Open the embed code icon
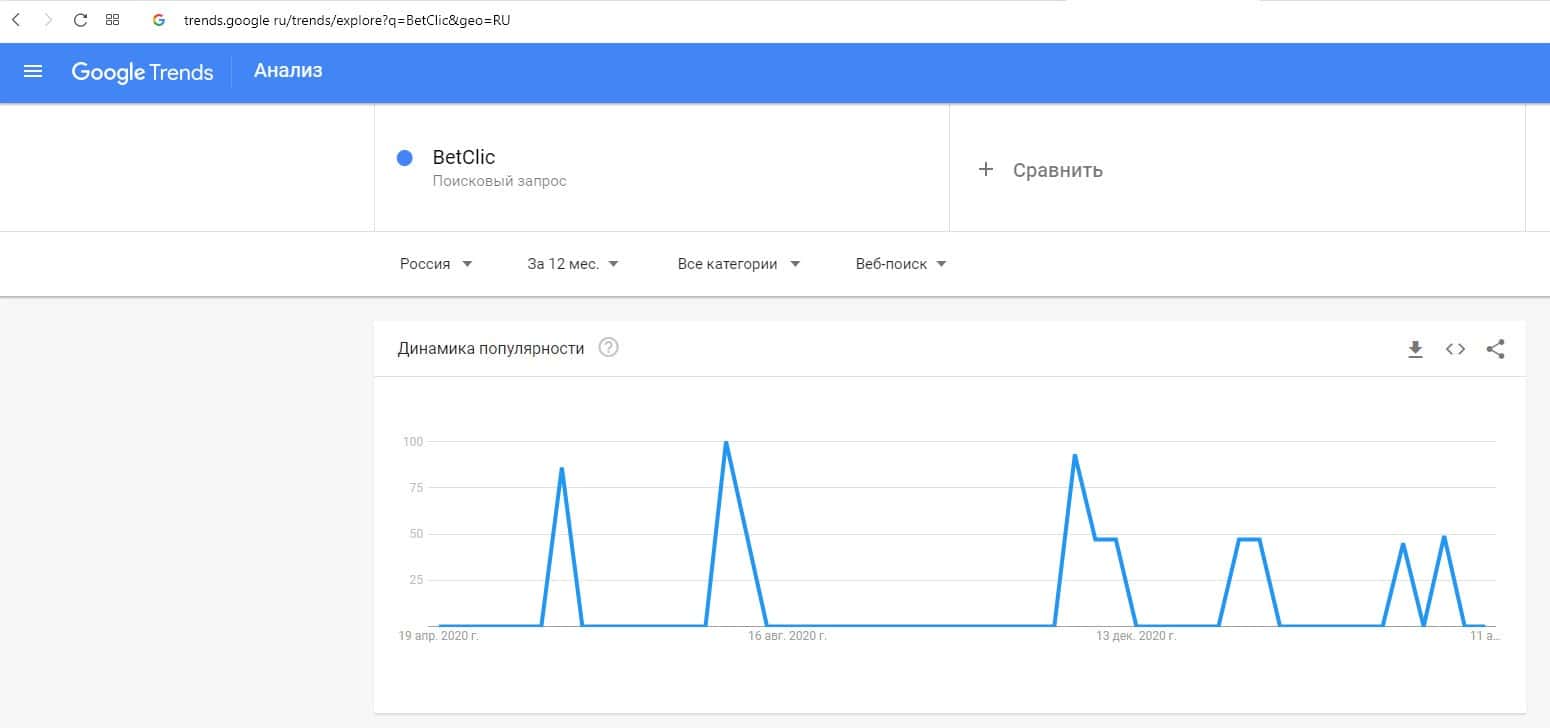Screen dimensions: 1550x728 point(1455,349)
